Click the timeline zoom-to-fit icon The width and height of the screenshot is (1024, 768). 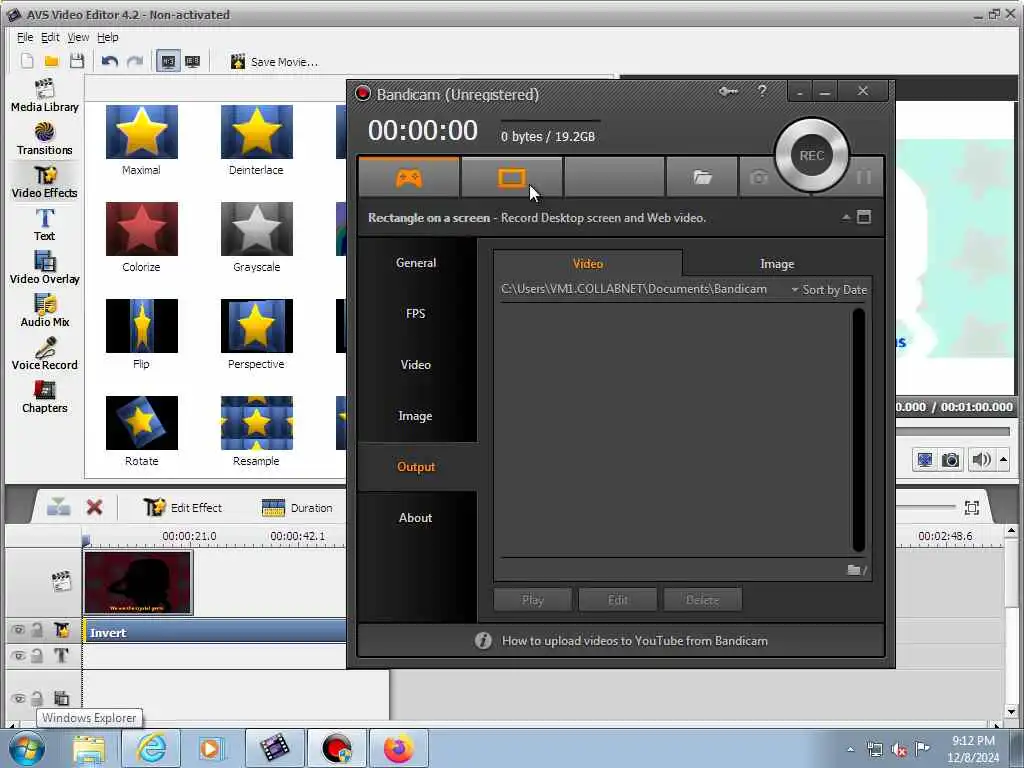972,507
